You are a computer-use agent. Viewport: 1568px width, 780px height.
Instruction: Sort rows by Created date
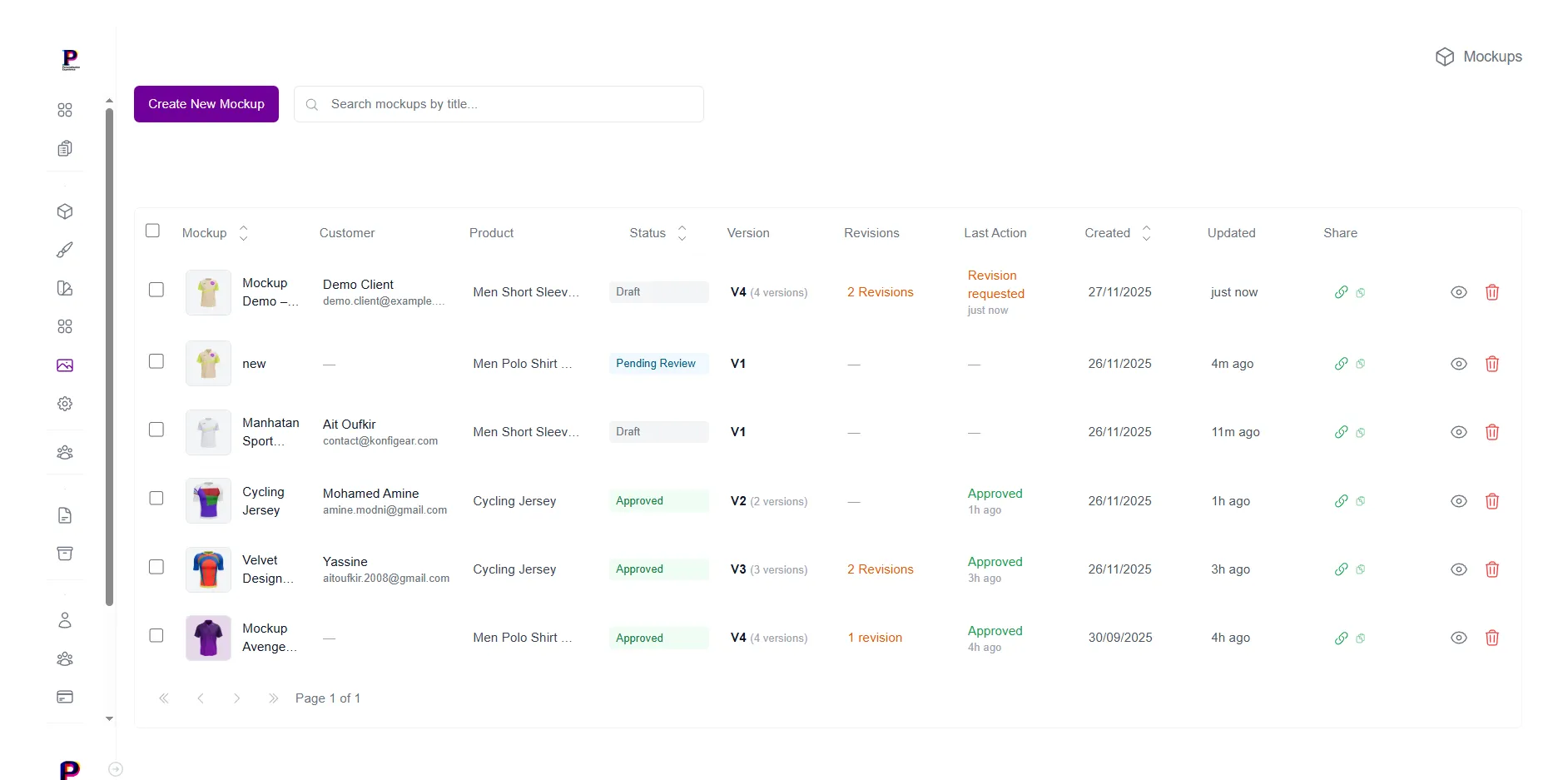[x=1146, y=233]
